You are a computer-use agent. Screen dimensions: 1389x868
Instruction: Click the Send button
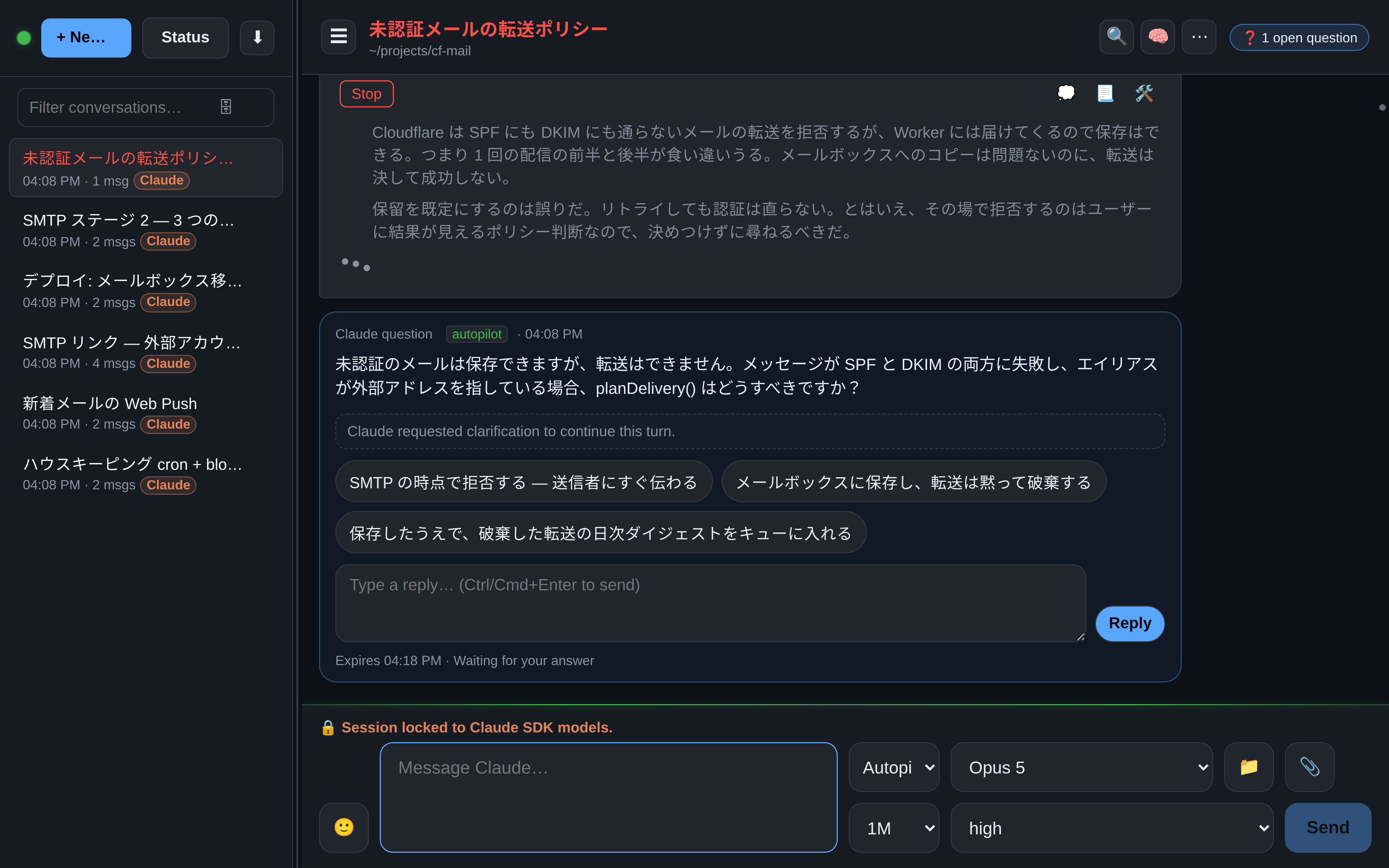coord(1328,827)
